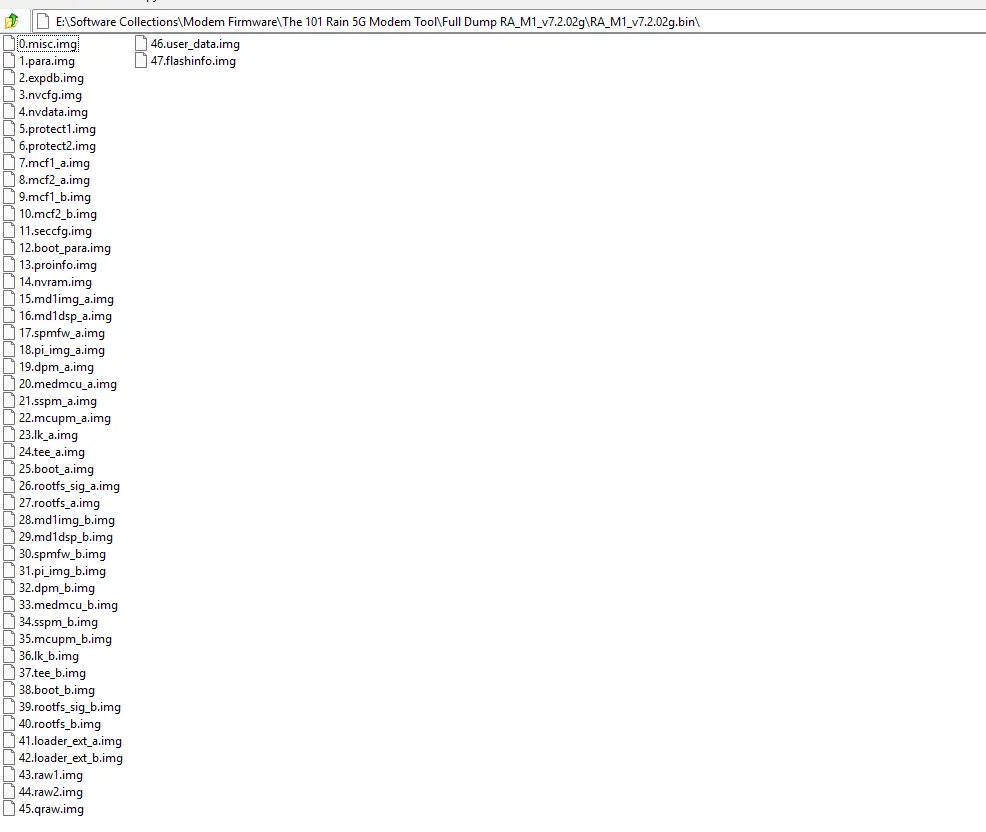Click the file icon of 0.misc.img
This screenshot has width=986, height=832.
point(9,43)
